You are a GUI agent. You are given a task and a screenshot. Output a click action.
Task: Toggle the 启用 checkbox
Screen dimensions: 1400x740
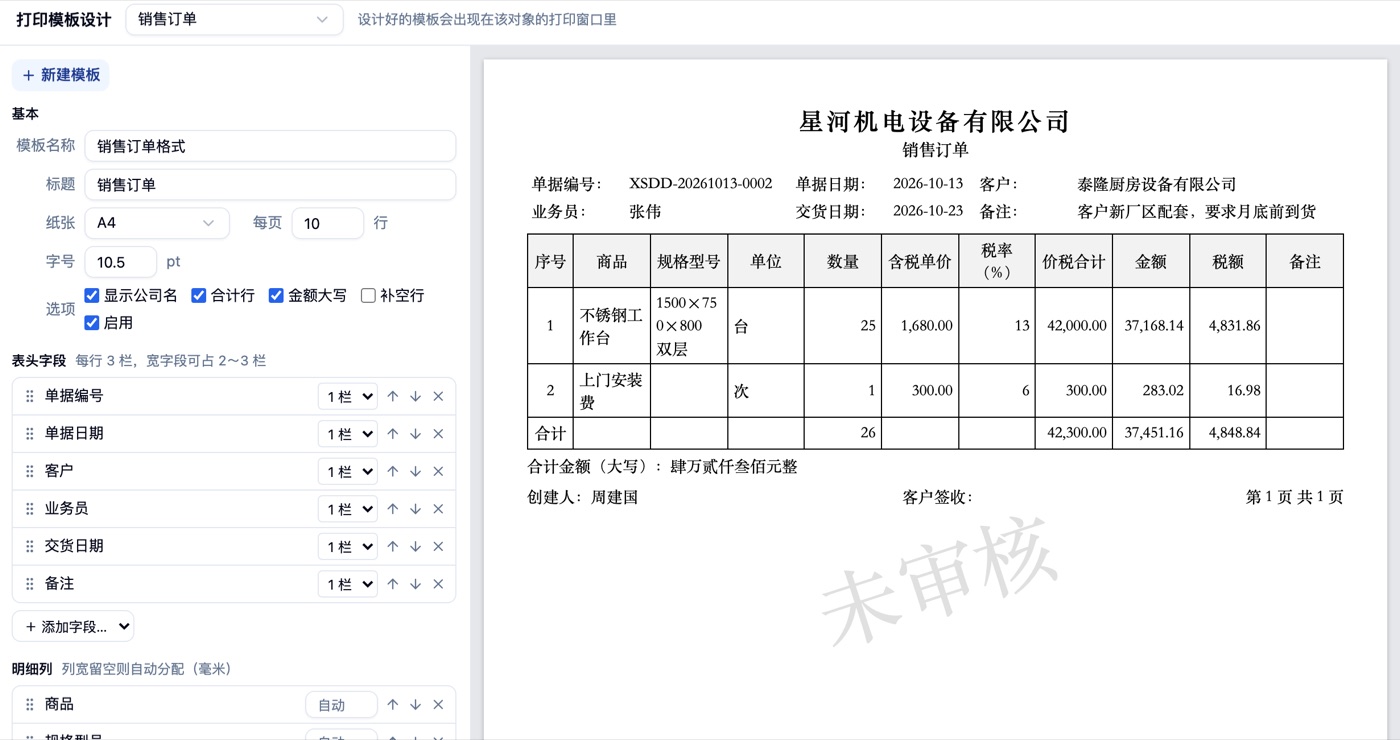tap(92, 323)
